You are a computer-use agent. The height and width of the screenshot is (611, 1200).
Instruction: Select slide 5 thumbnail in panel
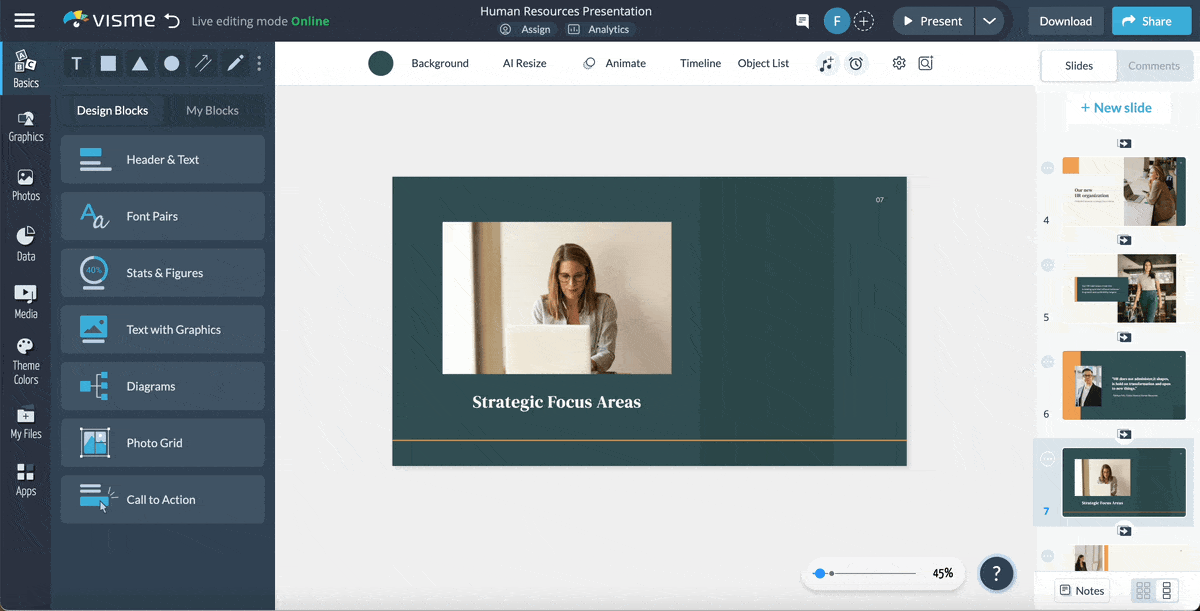point(1124,289)
